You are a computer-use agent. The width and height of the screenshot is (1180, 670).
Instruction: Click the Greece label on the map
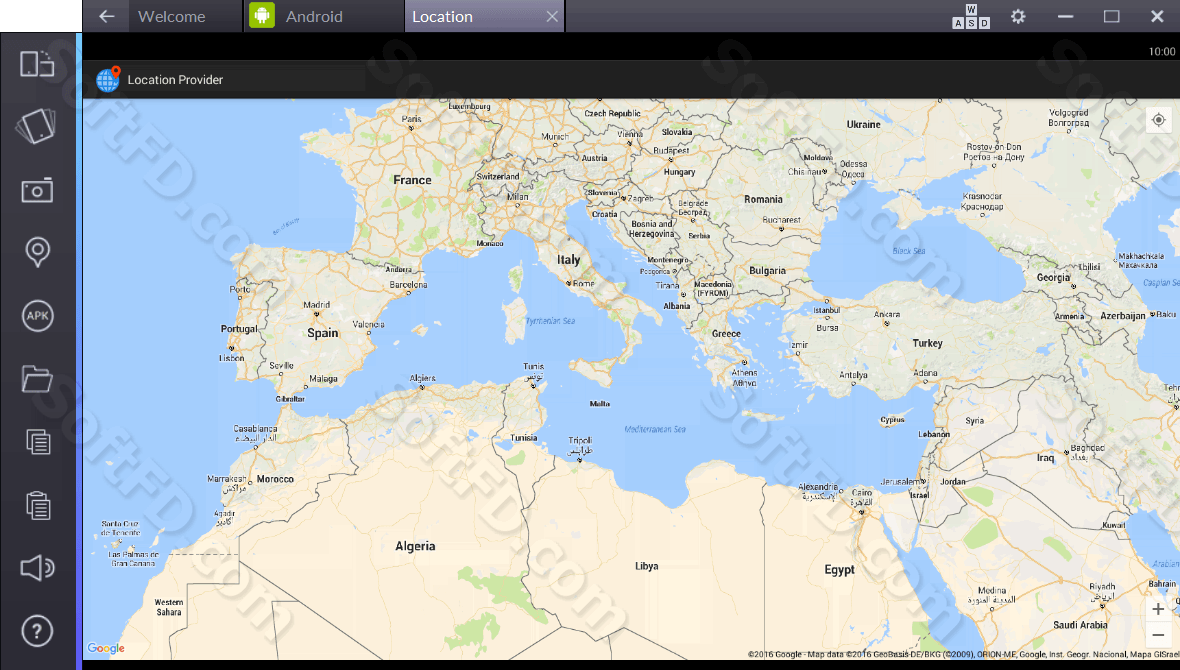pos(726,333)
